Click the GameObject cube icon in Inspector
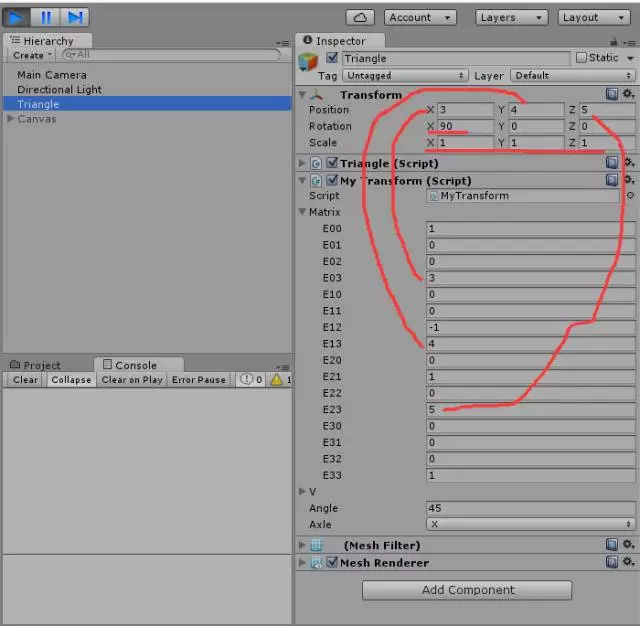Screen dimensions: 640x626 click(x=308, y=62)
